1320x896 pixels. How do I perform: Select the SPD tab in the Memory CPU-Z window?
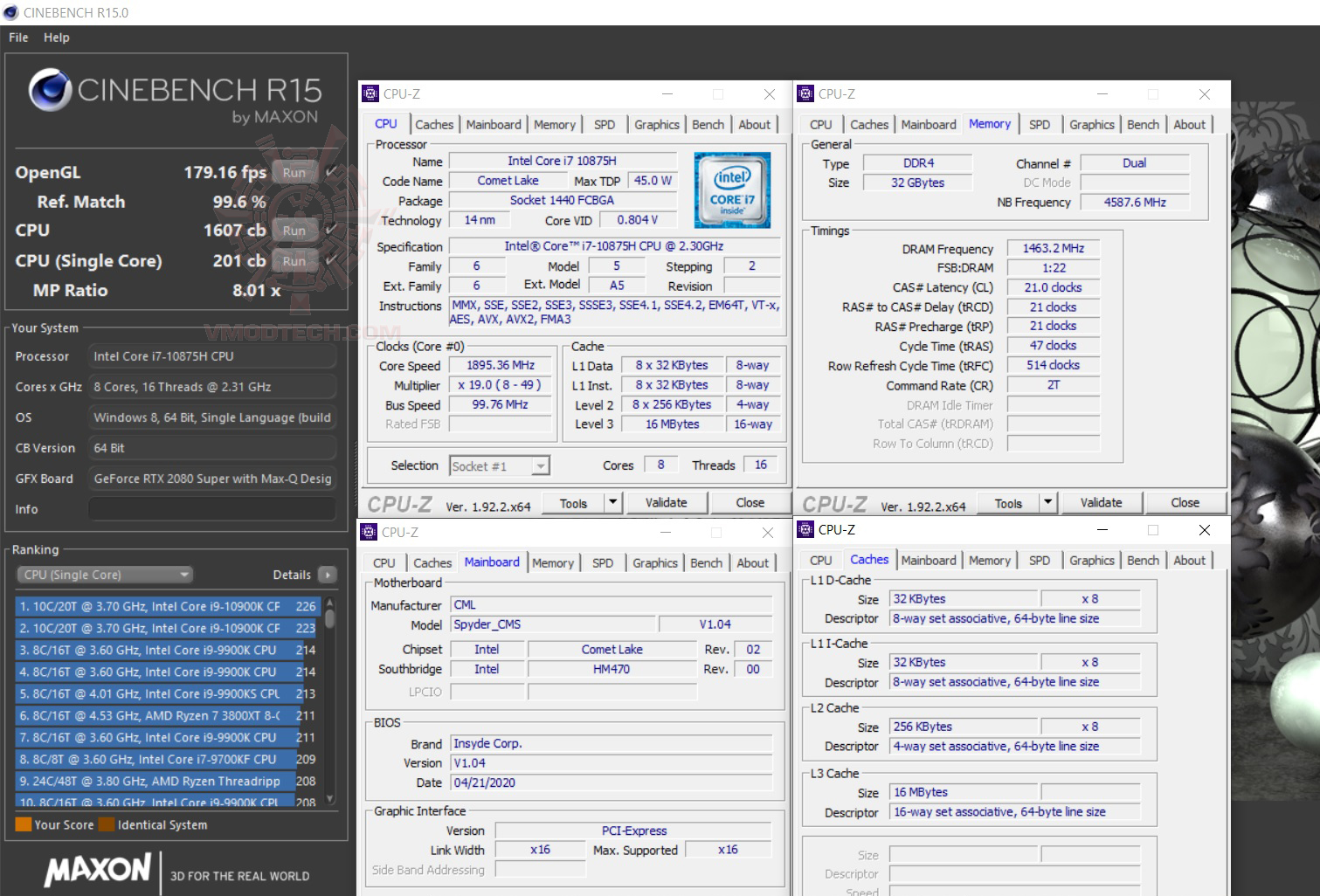(1040, 125)
